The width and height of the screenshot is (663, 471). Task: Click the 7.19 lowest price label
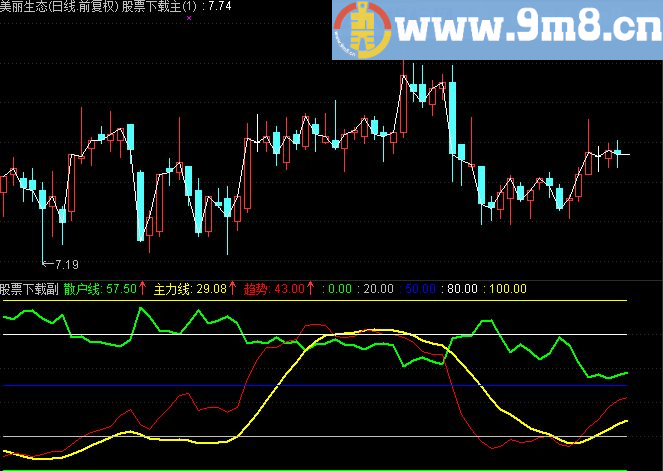66,264
